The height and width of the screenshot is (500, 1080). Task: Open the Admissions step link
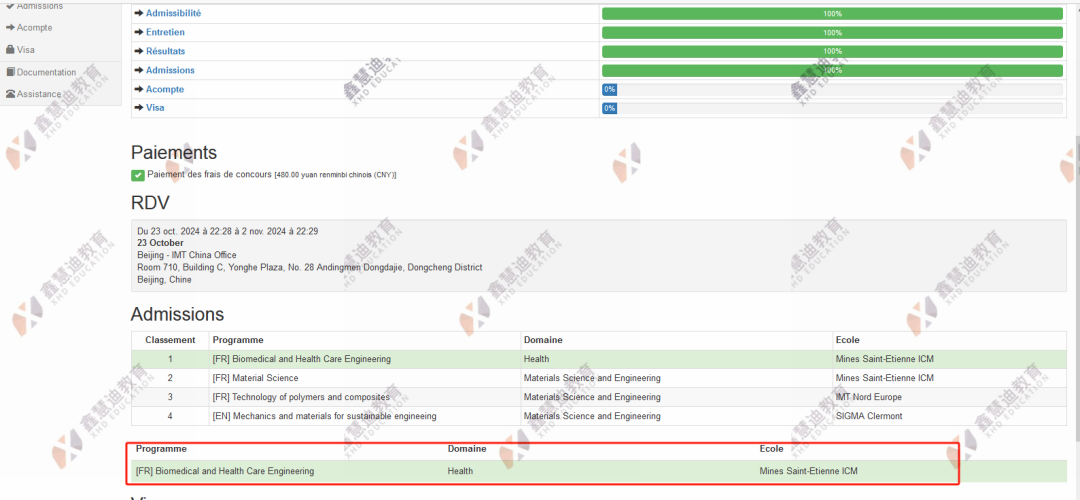(170, 70)
